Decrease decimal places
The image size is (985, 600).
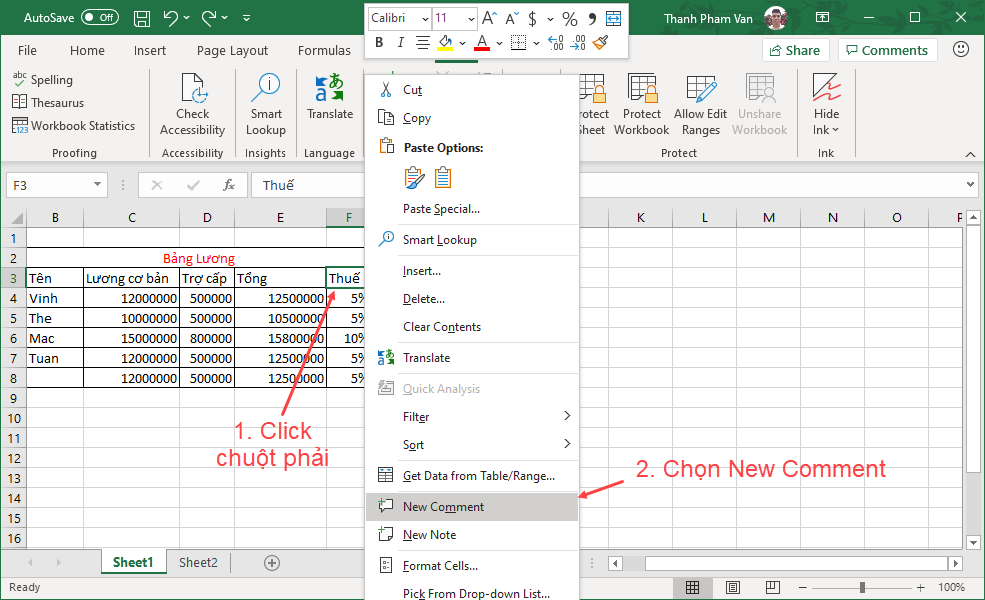[x=579, y=43]
